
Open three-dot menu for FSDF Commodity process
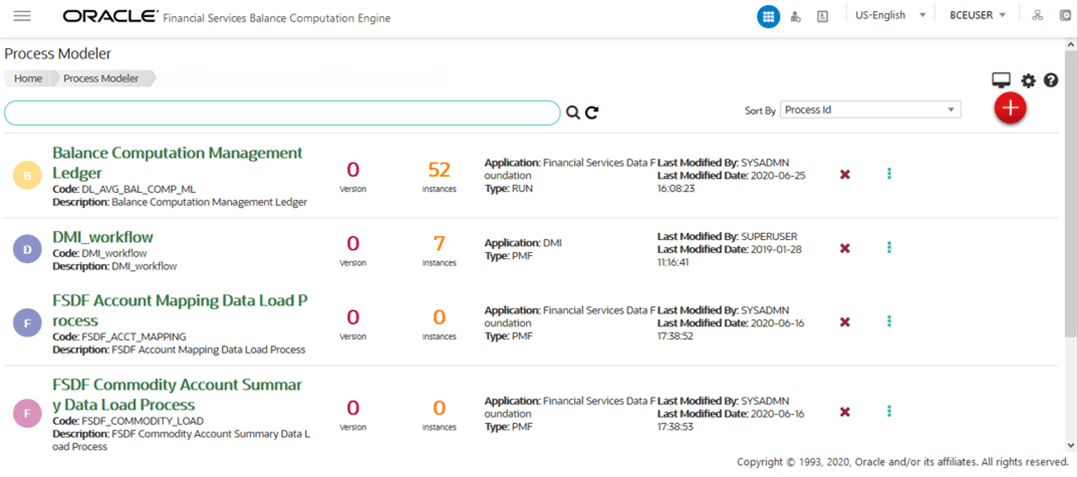click(x=889, y=411)
